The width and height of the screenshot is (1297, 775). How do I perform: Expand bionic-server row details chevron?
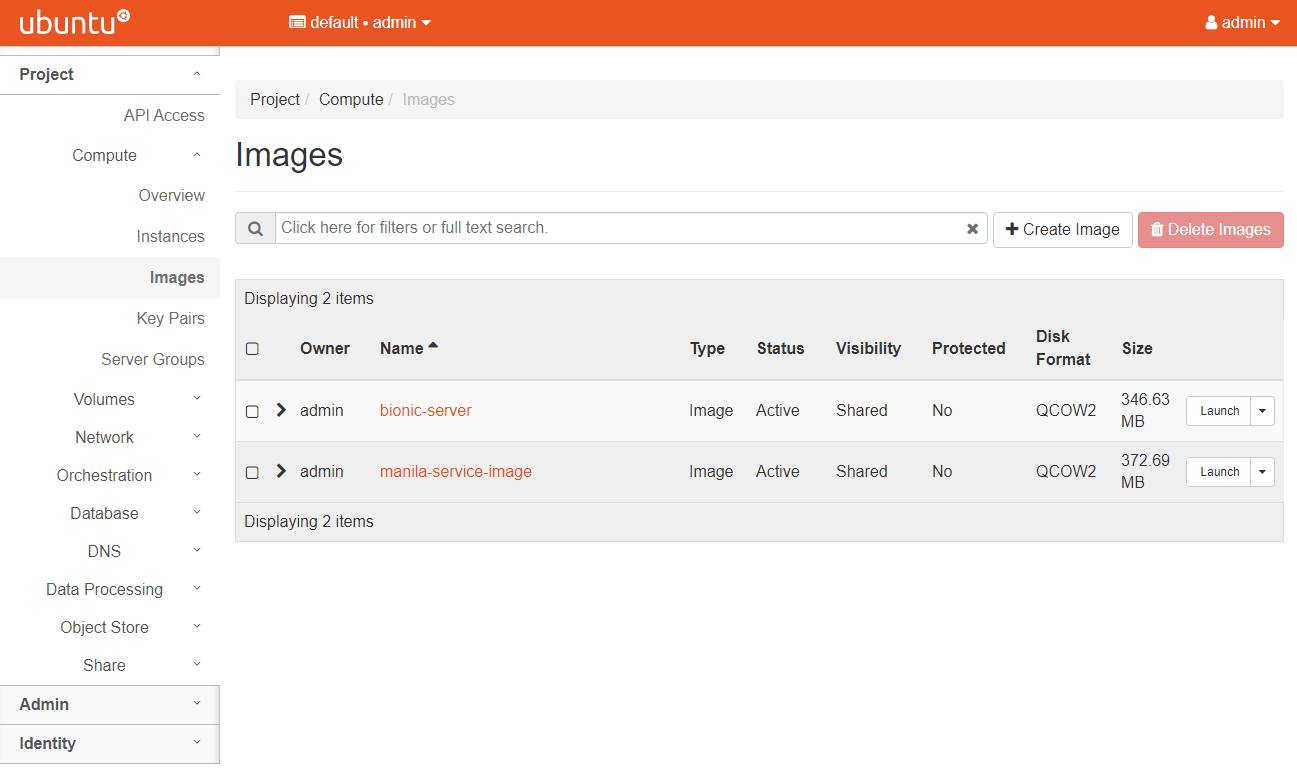point(281,410)
